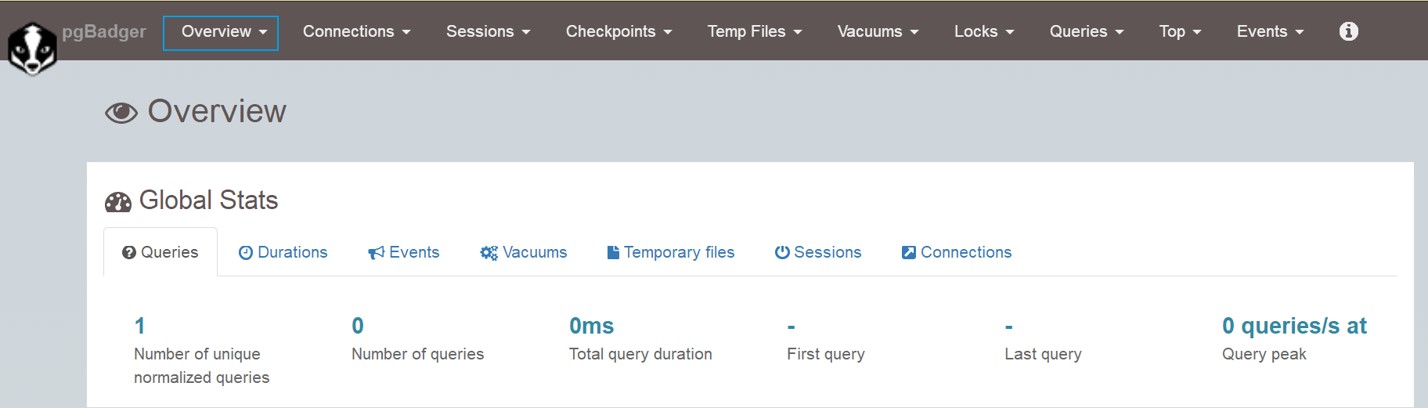
Task: Select the Queries tab in Global Stats
Action: pyautogui.click(x=160, y=252)
